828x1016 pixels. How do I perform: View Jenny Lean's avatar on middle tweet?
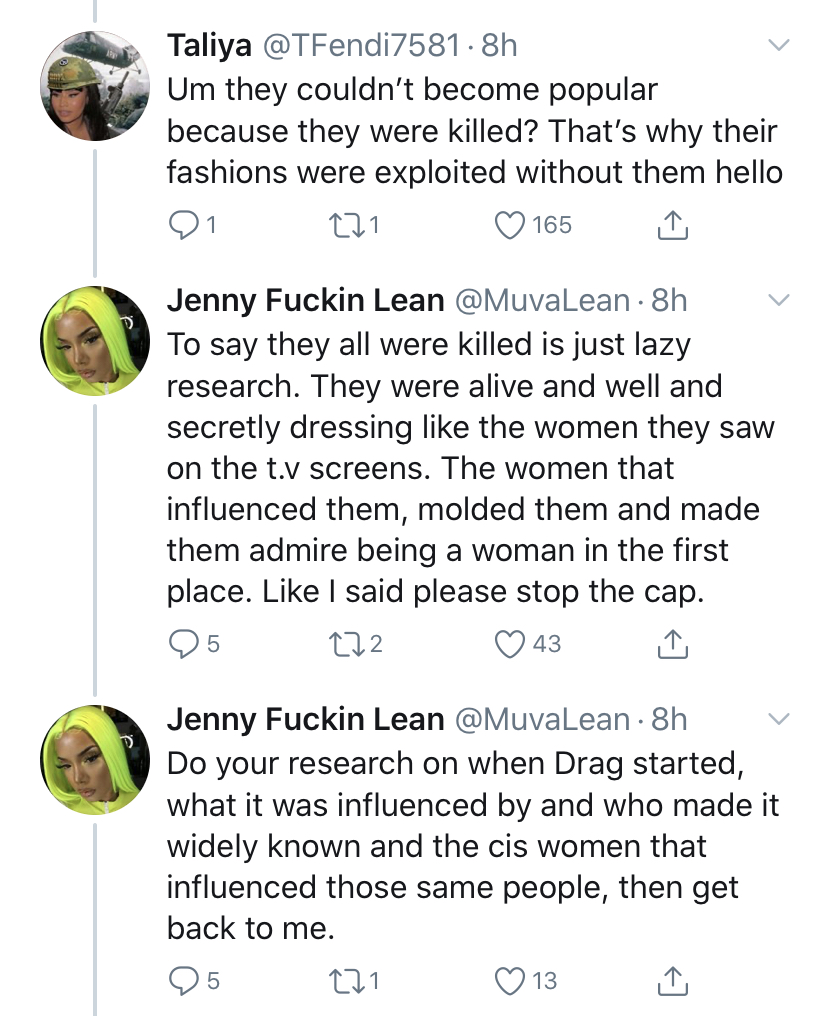[x=95, y=341]
